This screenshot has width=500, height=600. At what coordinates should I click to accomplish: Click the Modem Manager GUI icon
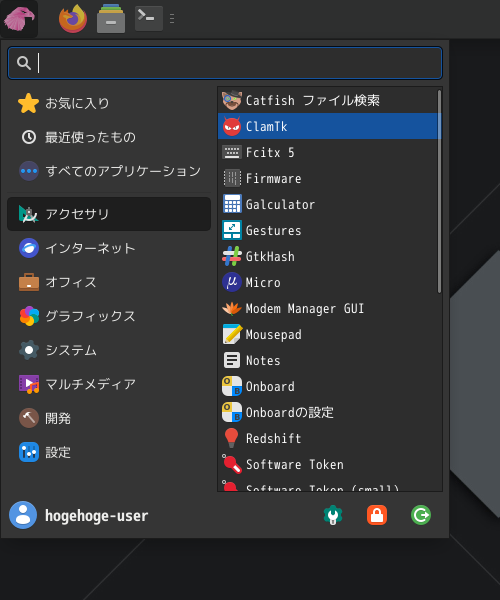232,308
